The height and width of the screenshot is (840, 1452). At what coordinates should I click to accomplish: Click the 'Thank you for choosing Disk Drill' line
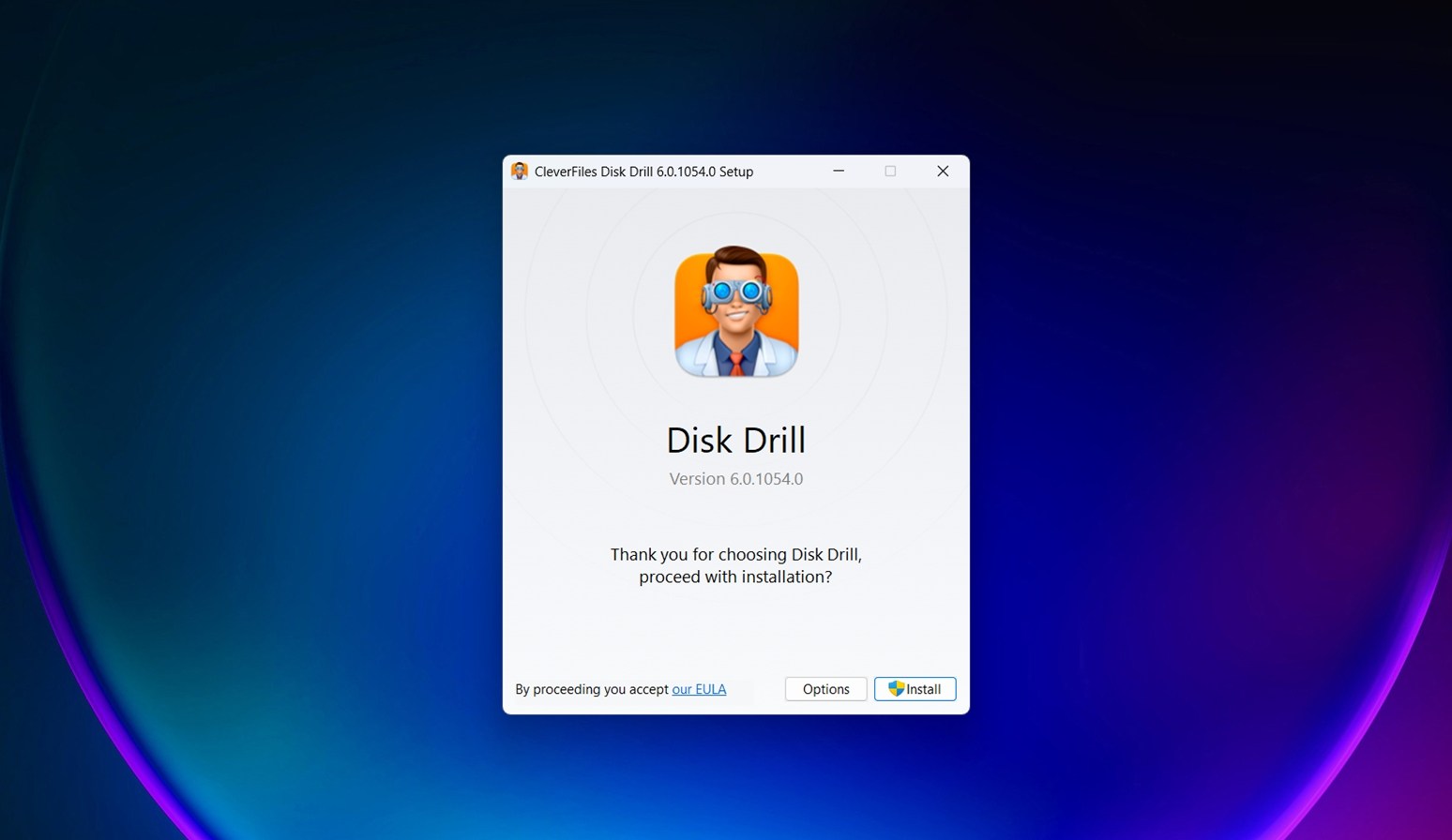(736, 554)
